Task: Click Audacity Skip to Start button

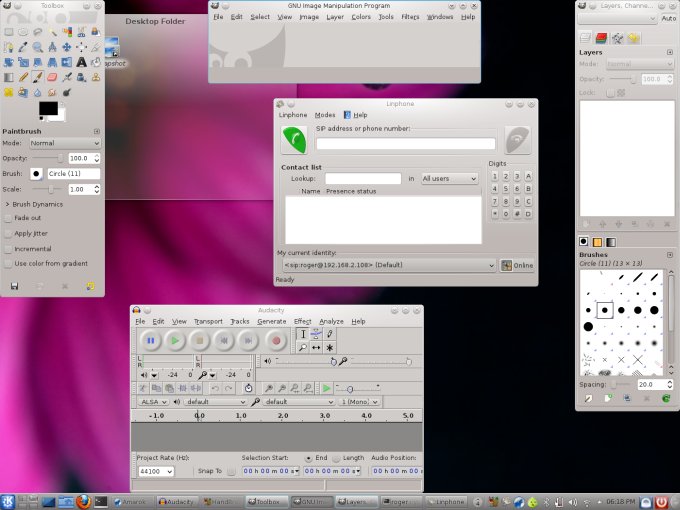Action: click(x=224, y=341)
